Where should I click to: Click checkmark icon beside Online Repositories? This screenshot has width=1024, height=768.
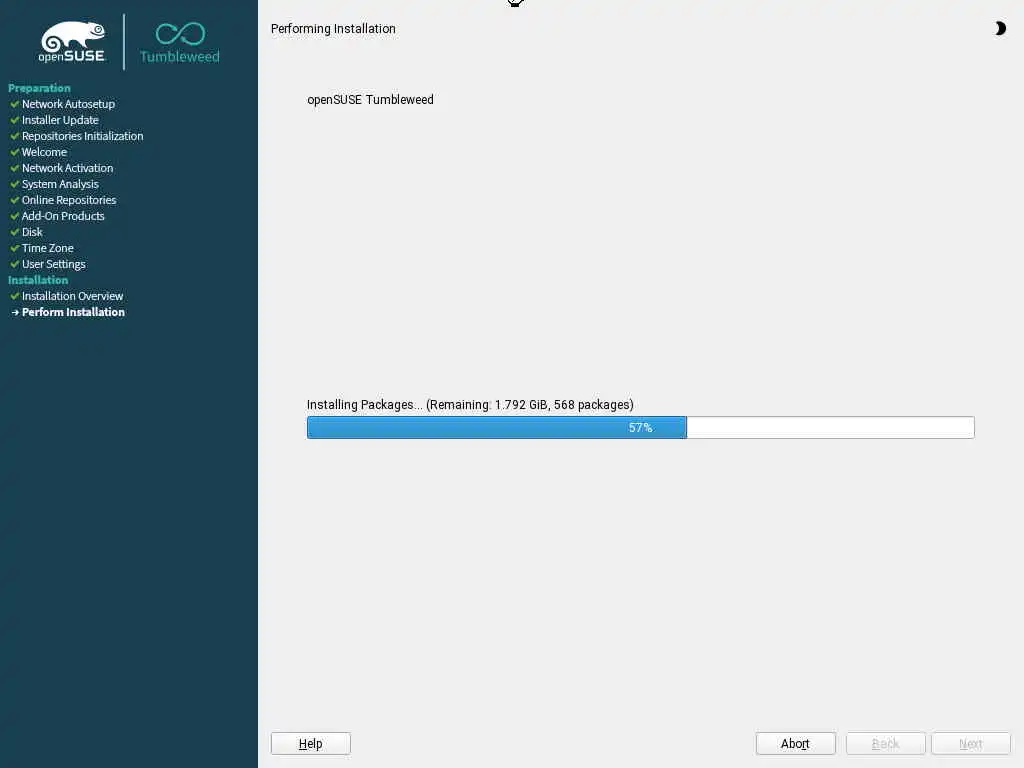pos(14,200)
